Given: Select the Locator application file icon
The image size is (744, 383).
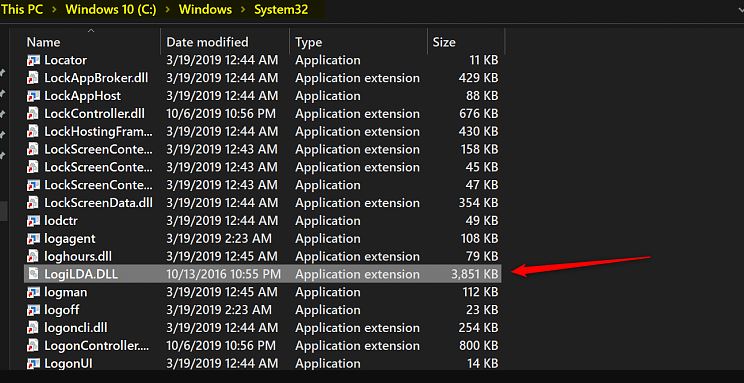Looking at the screenshot, I should pyautogui.click(x=33, y=60).
